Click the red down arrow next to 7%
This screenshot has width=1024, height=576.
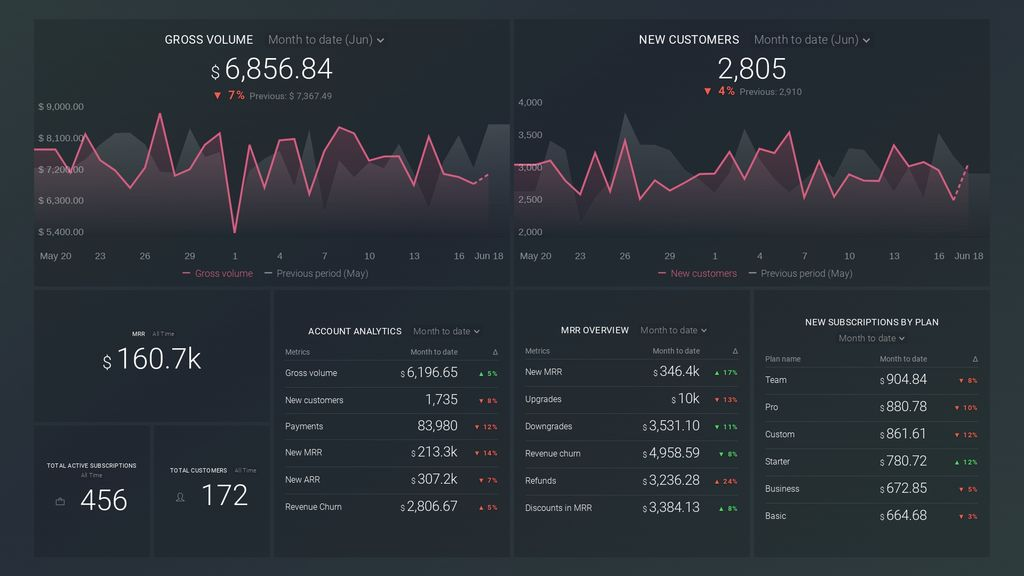217,95
